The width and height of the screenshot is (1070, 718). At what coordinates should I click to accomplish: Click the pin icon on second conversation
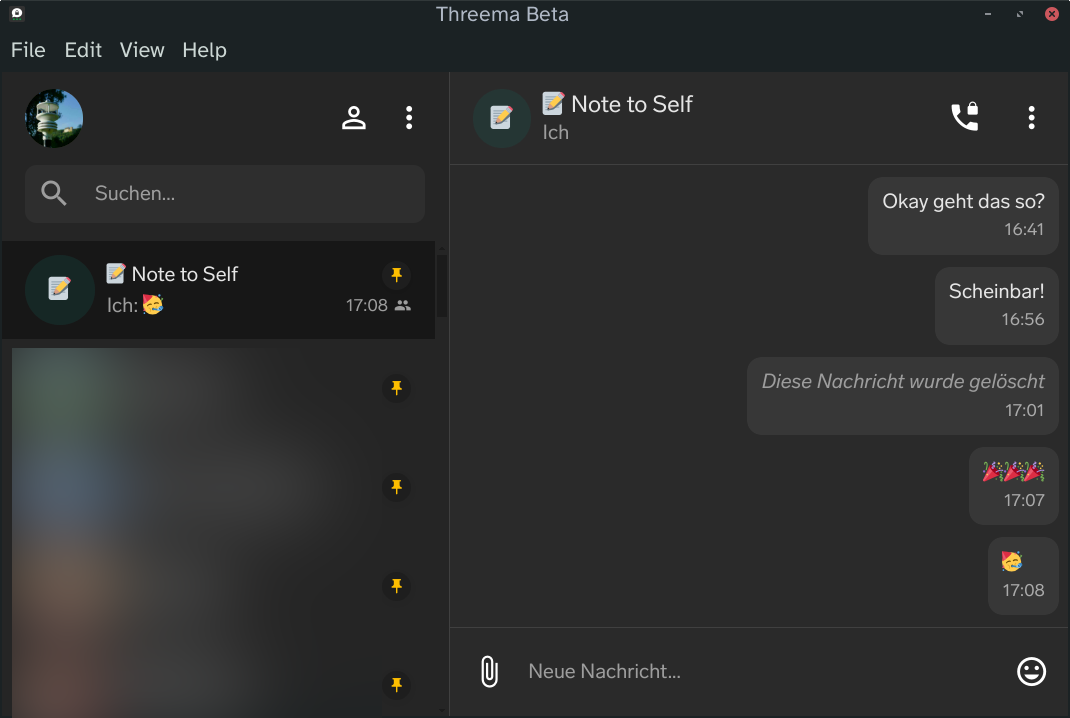[397, 388]
